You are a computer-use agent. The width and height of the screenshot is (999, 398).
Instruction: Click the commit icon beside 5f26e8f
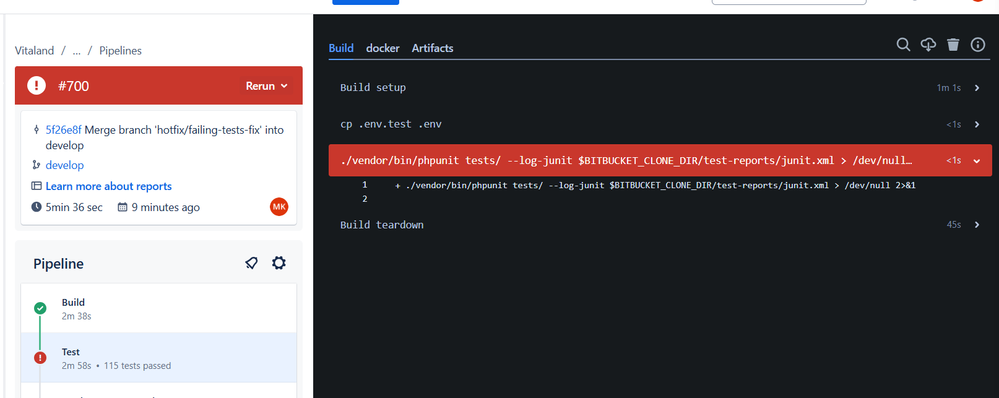click(36, 130)
